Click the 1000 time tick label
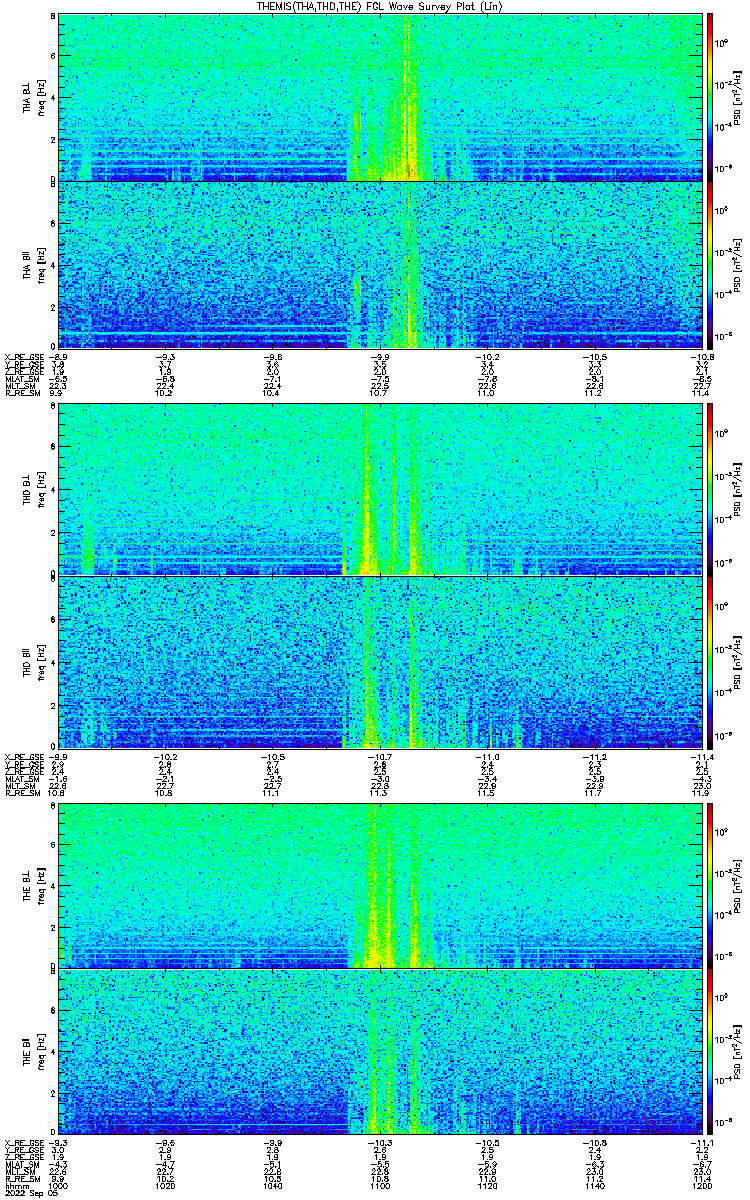This screenshot has height=1200, width=750. click(x=59, y=1186)
